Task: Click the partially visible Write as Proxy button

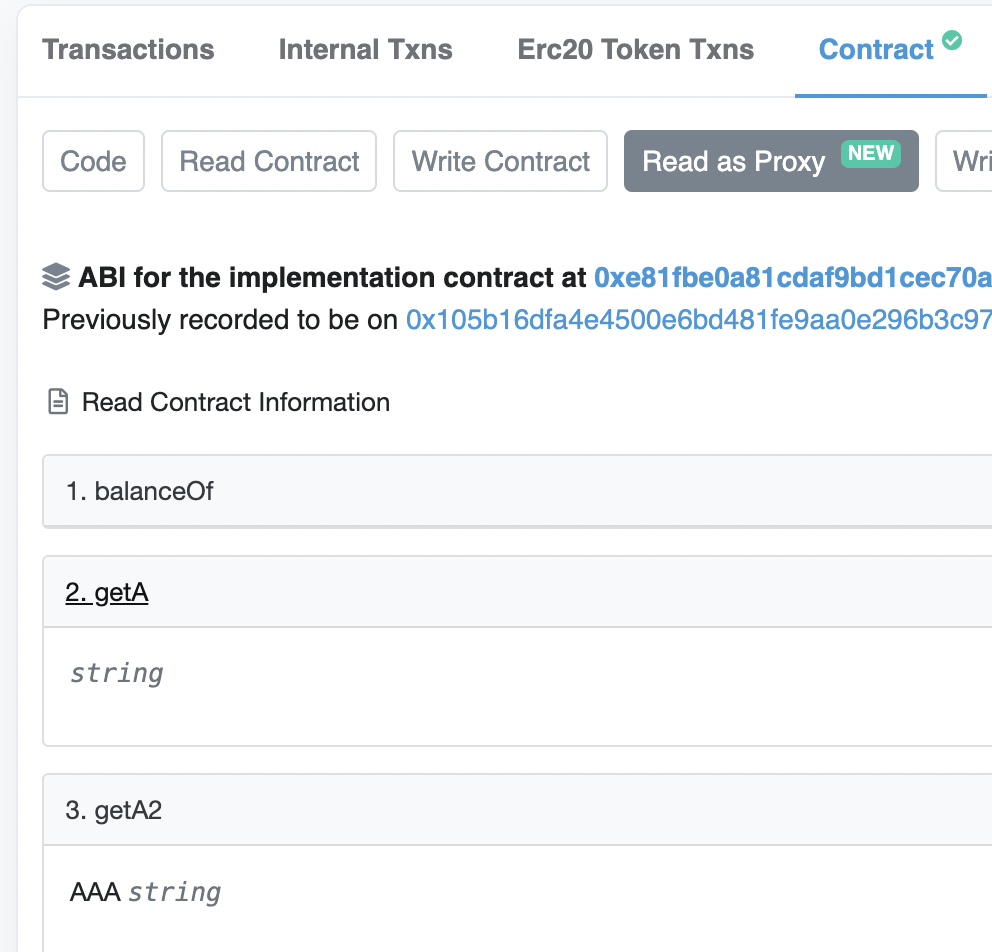Action: (964, 161)
